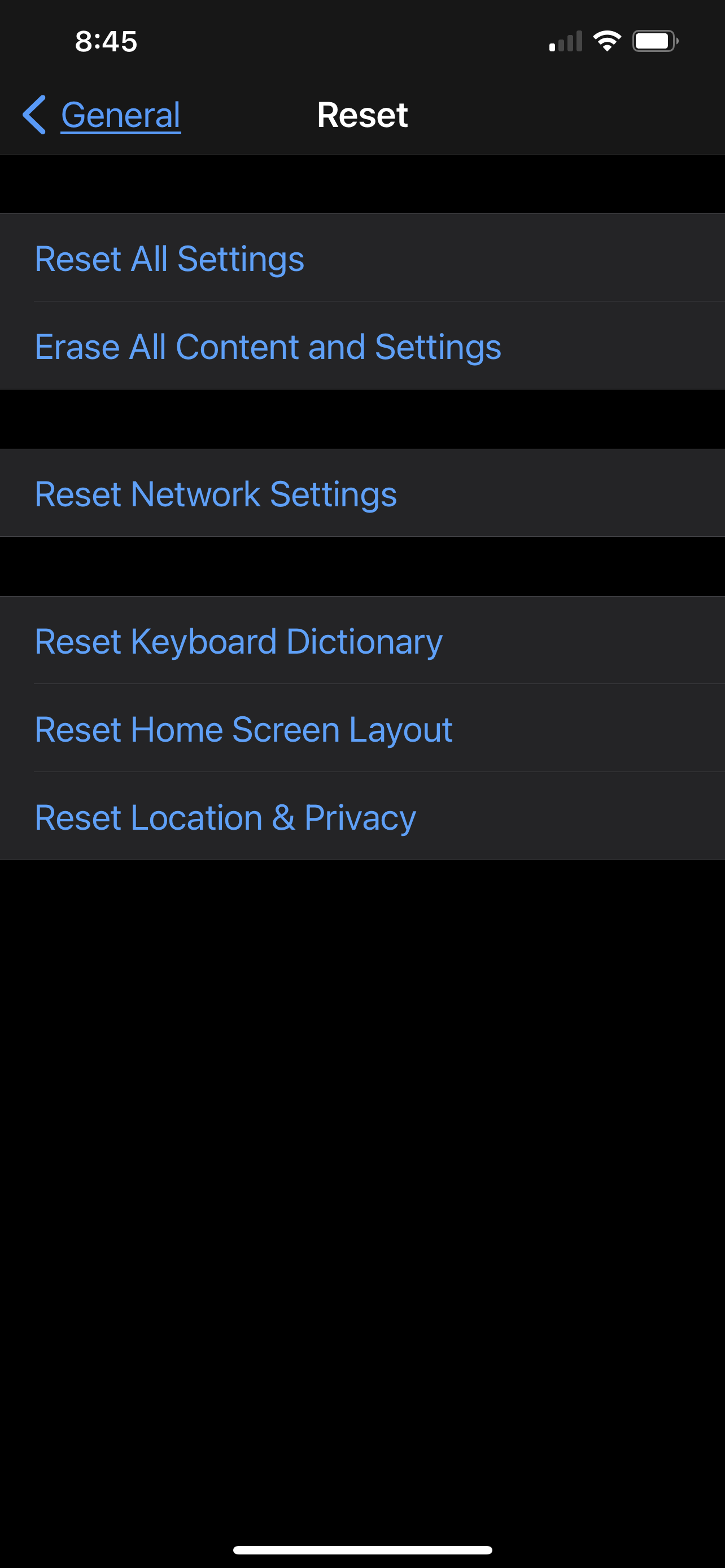Tap the gap above Reset Network Settings
This screenshot has width=725, height=1568.
(x=362, y=419)
